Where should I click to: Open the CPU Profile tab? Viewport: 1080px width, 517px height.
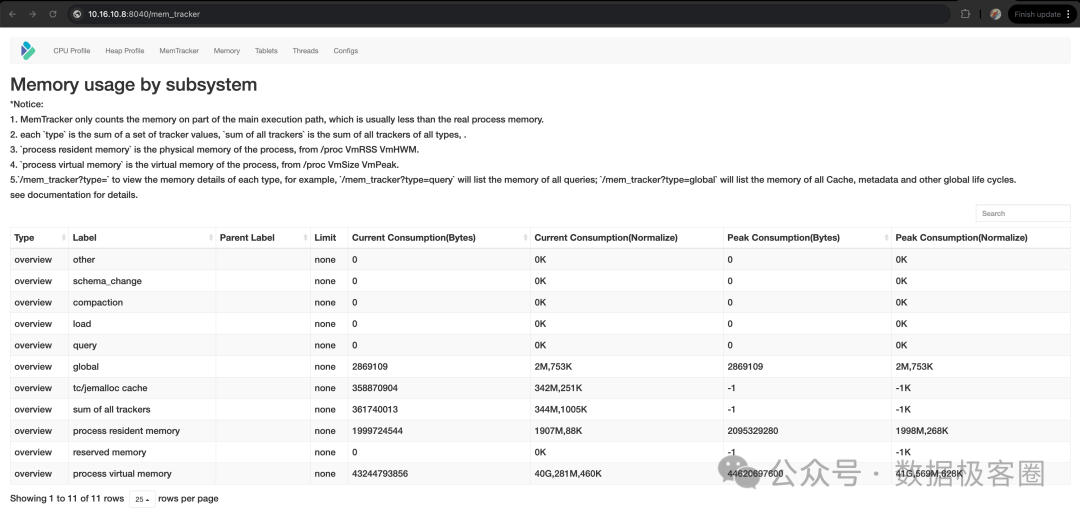[72, 51]
